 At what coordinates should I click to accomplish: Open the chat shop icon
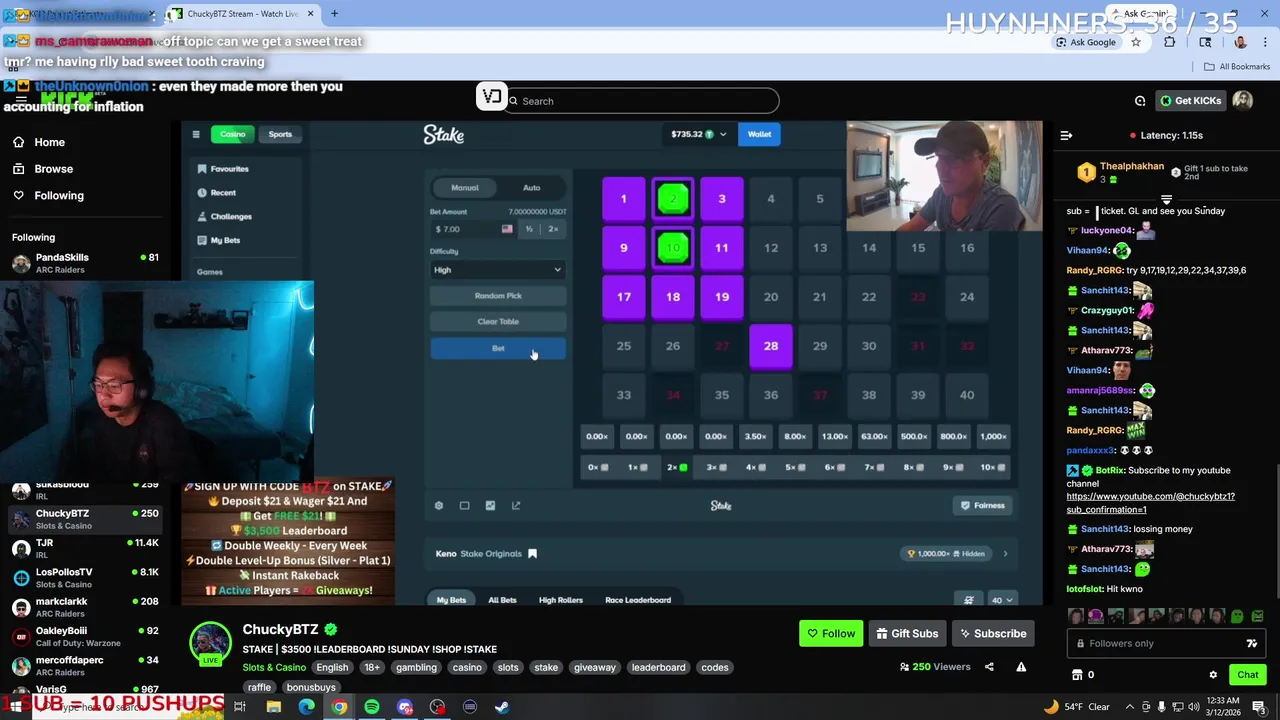[1077, 675]
